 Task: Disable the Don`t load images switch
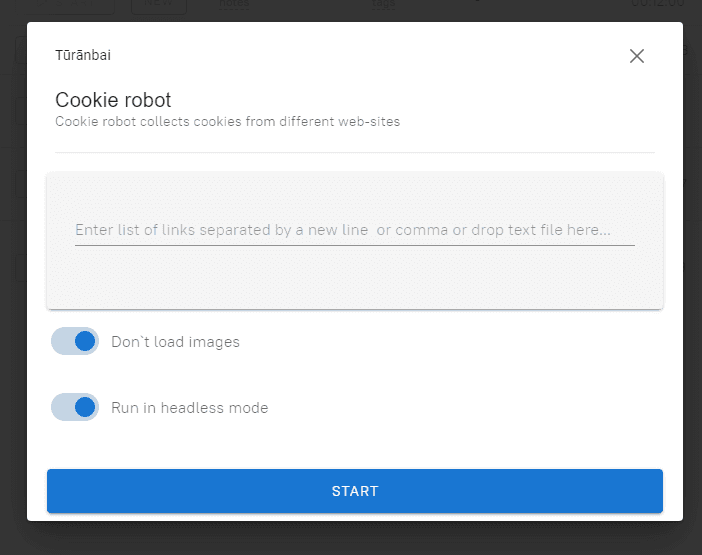click(x=75, y=341)
